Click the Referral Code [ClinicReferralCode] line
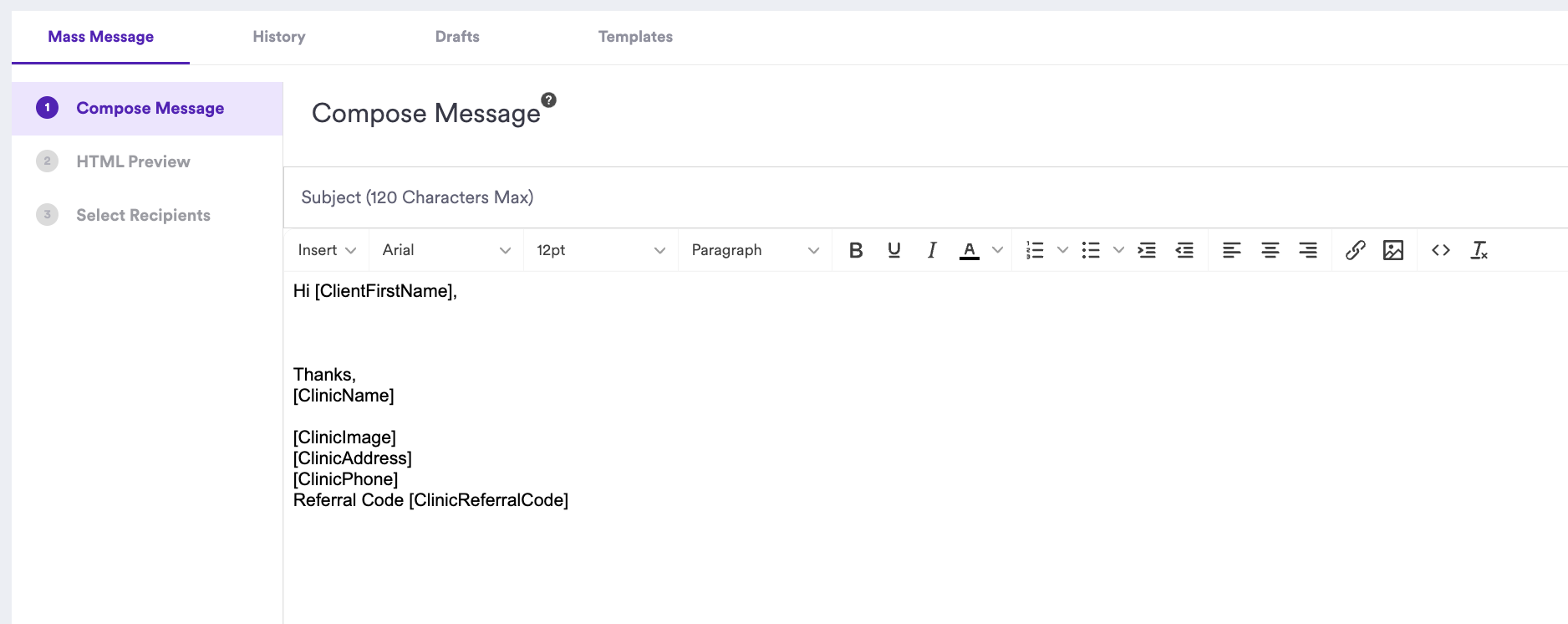This screenshot has height=624, width=1568. click(430, 500)
